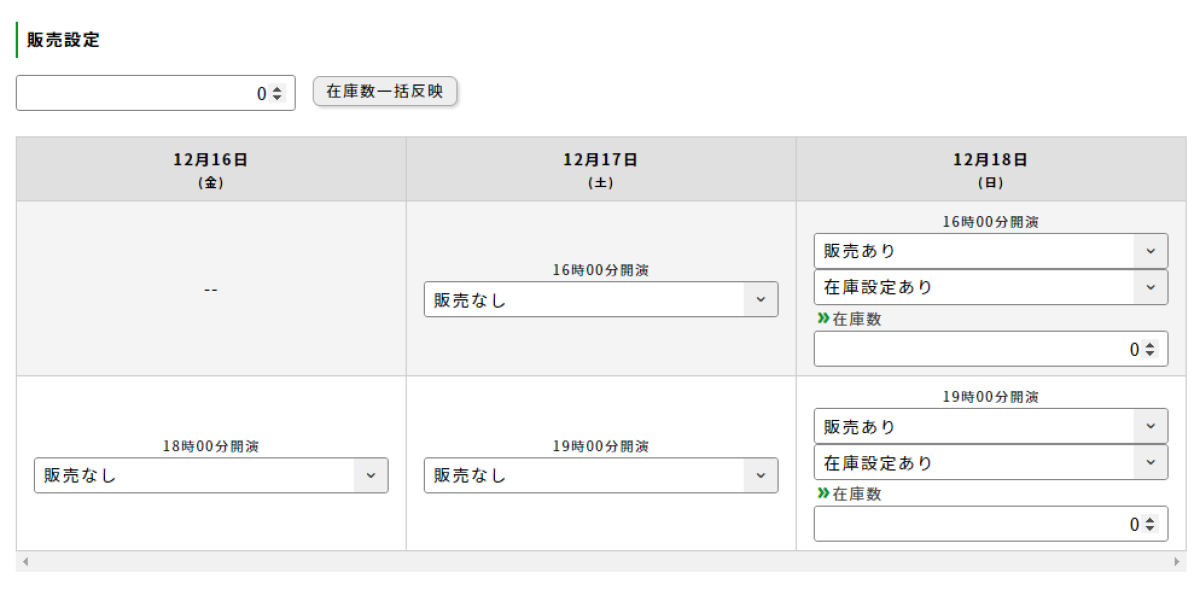
Task: Open the 12月18日 19時00分 在庫設定あり dropdown
Action: (x=990, y=463)
